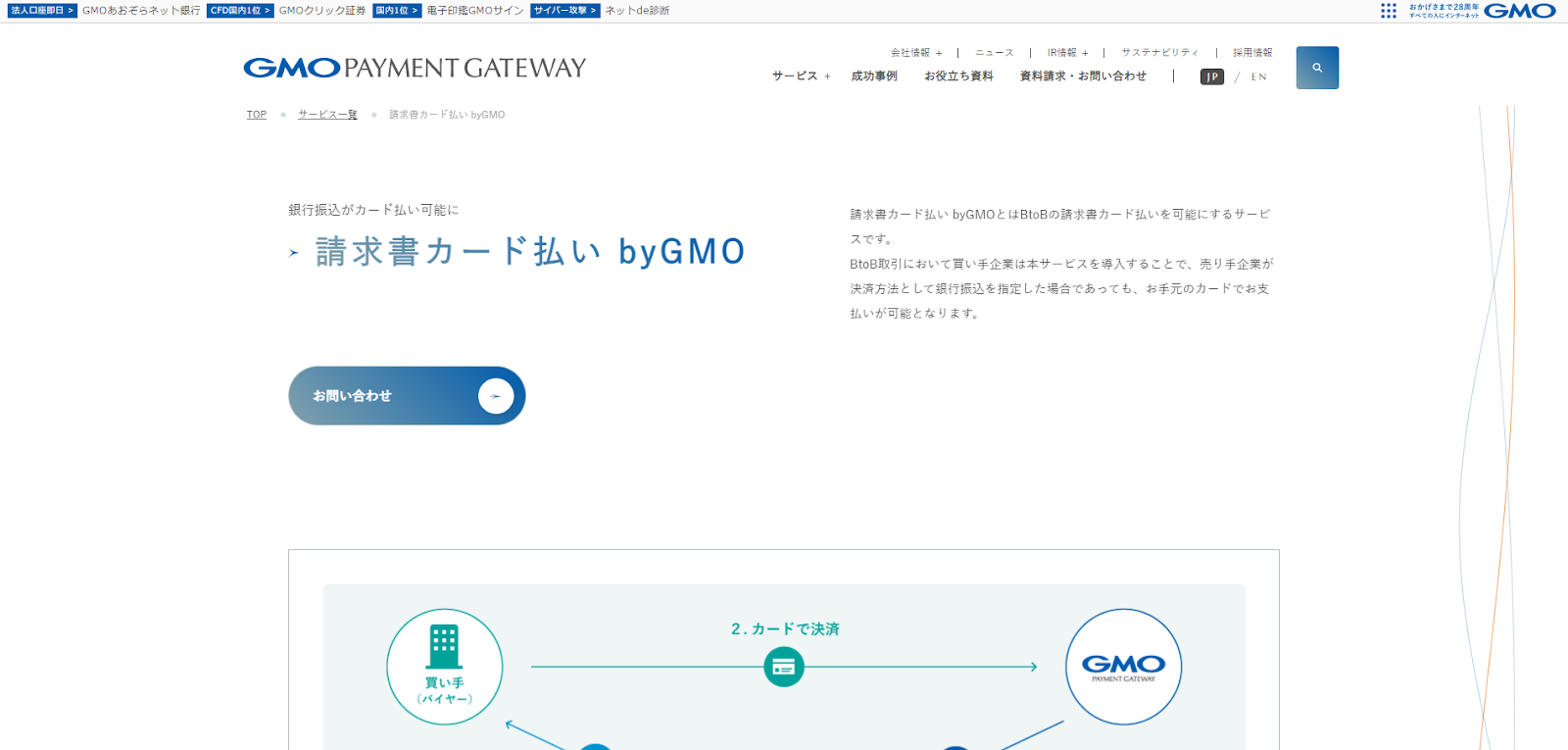Click the 銀行振込がカード払い可能に subtitle
Viewport: 1568px width, 750px height.
373,210
